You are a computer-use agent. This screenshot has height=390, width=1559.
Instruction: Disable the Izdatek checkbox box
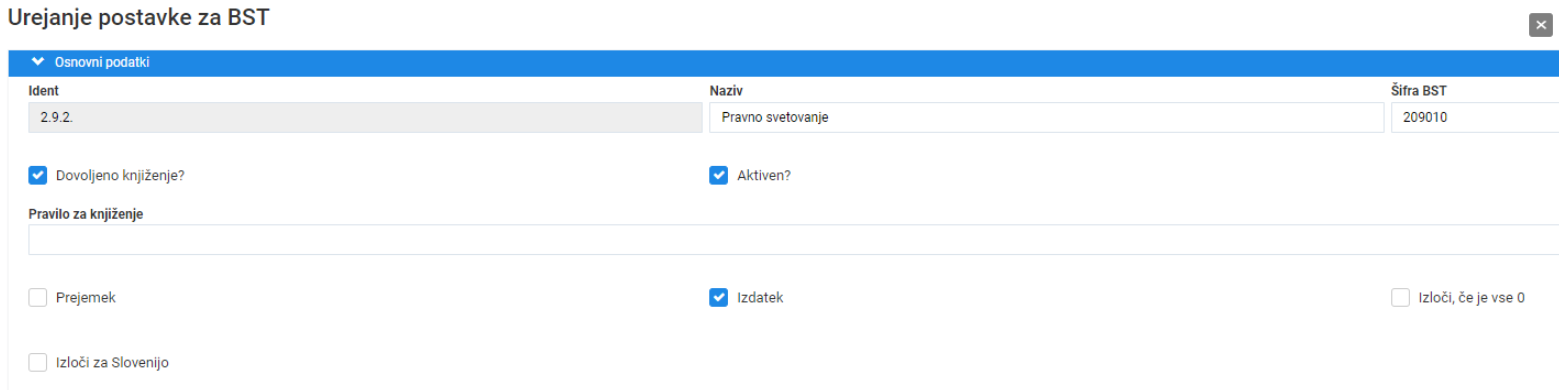pos(718,297)
